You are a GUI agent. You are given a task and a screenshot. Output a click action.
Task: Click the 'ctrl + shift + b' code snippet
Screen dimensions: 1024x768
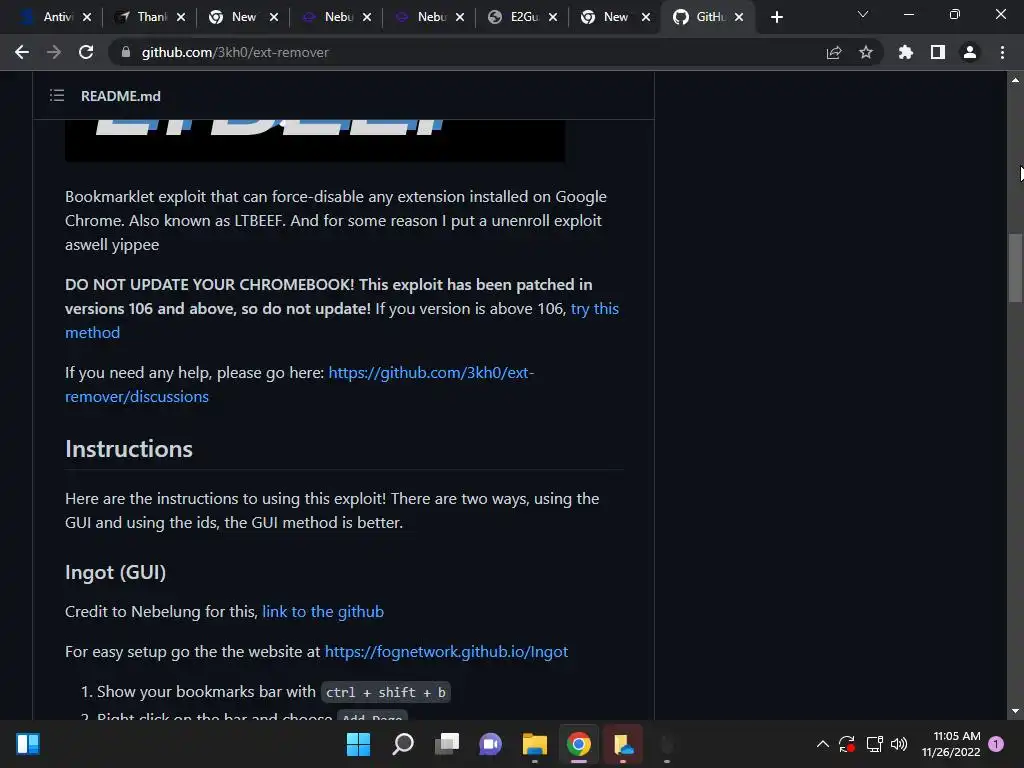[x=385, y=692]
